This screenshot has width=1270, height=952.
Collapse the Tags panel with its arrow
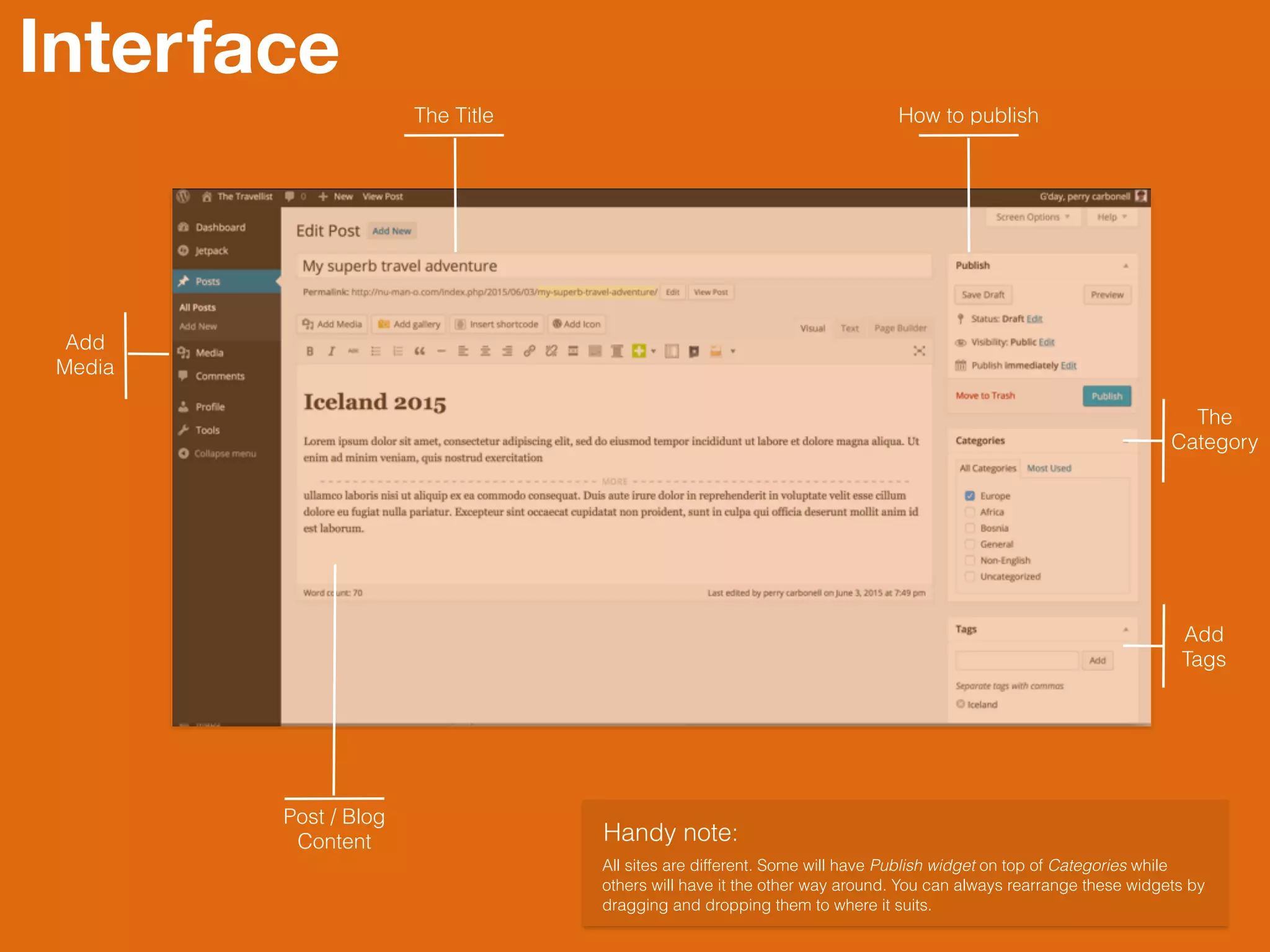[1126, 630]
